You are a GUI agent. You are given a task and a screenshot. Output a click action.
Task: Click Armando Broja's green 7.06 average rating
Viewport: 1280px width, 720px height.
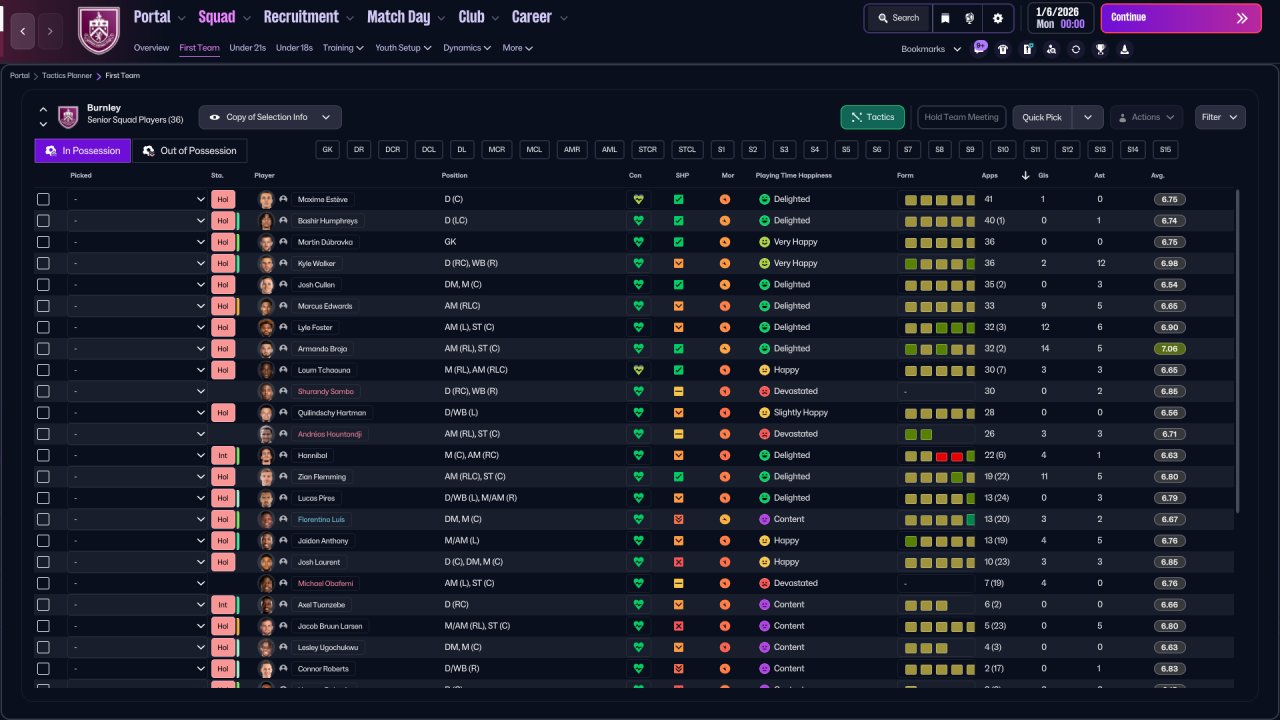1169,349
